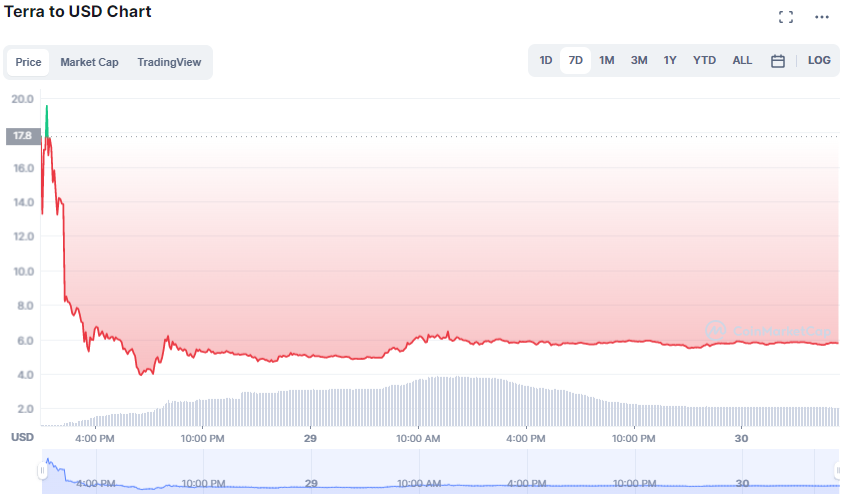Select the ALL time range
The height and width of the screenshot is (504, 845).
point(742,60)
